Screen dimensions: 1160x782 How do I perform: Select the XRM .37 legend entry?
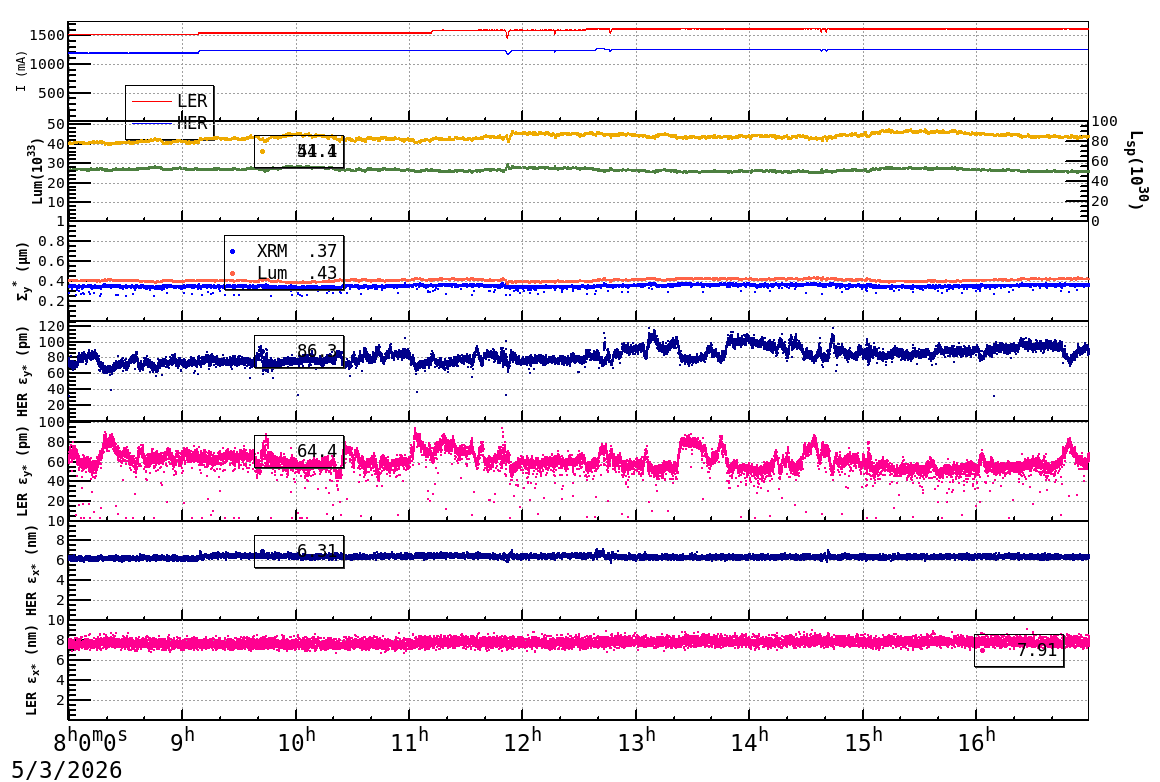284,251
